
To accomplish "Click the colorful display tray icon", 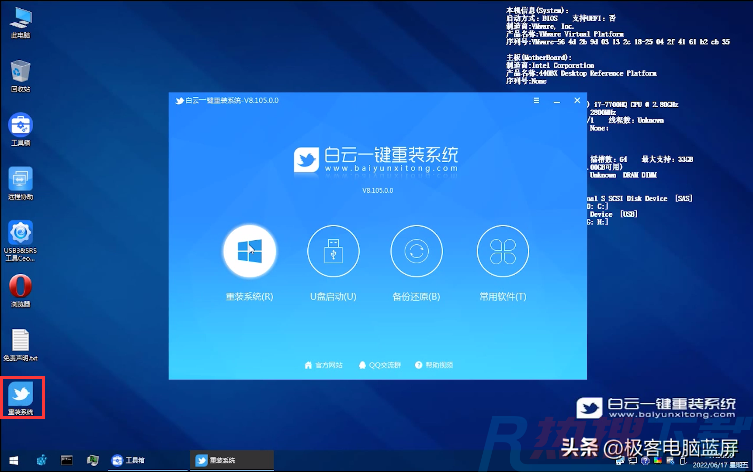I will [658, 461].
